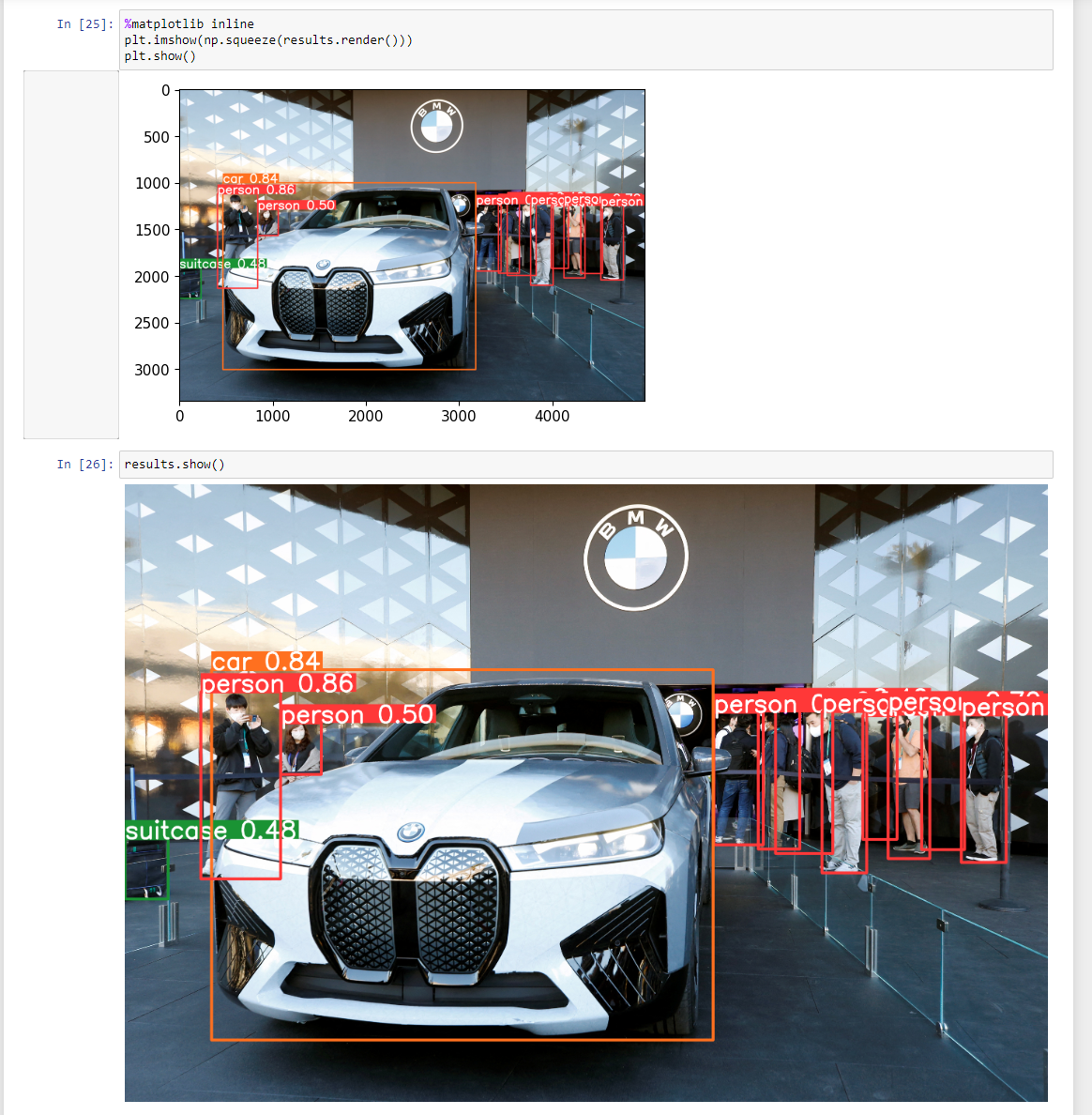
Task: Click the In [26] results.show() code cell
Action: [585, 465]
